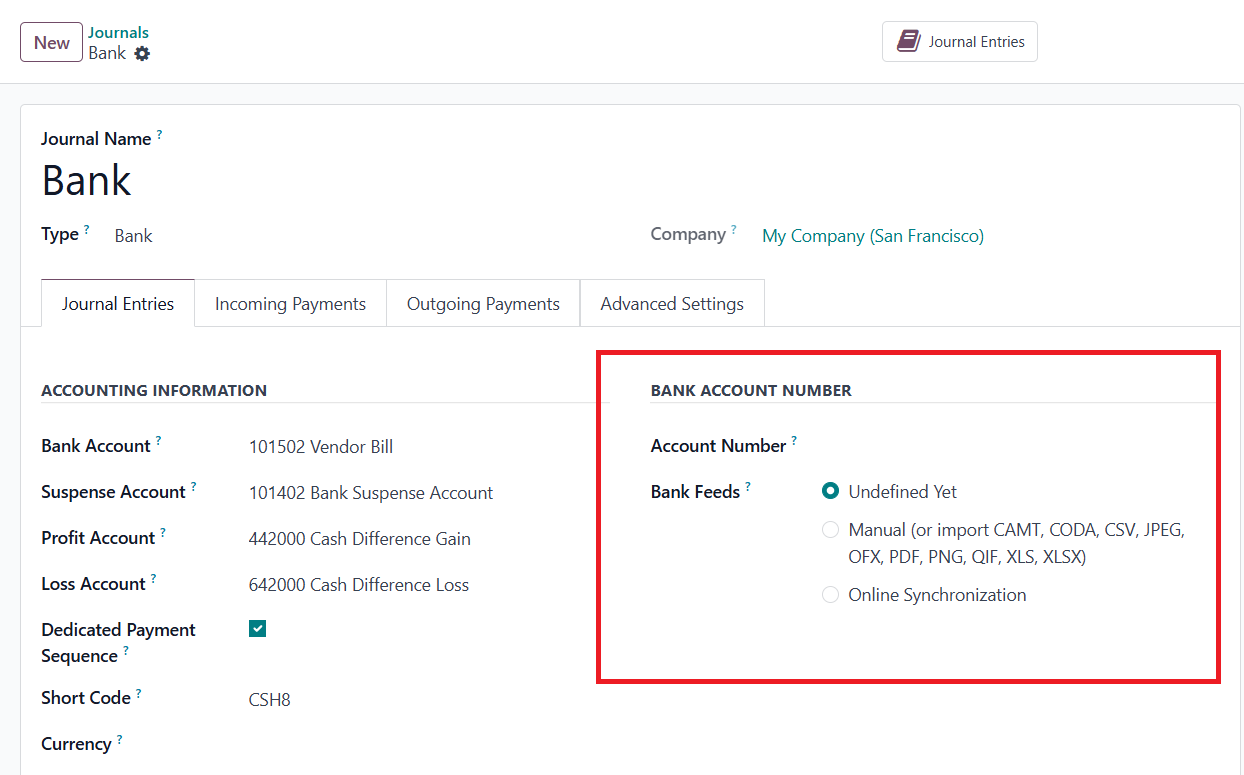The height and width of the screenshot is (775, 1244).
Task: Click the help icon beside Short Code
Action: 138,693
